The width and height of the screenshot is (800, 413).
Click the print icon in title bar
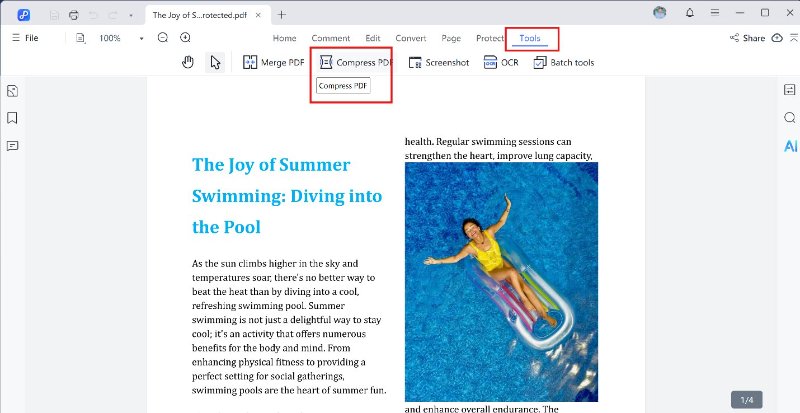point(73,15)
